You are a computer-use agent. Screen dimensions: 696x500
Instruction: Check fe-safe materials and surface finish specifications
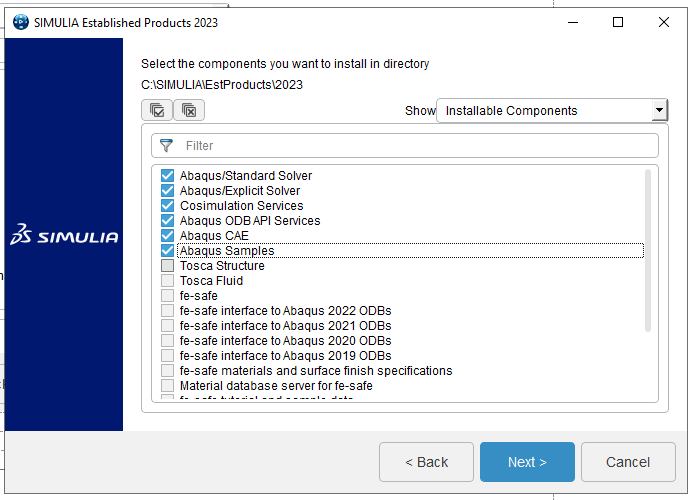click(167, 371)
